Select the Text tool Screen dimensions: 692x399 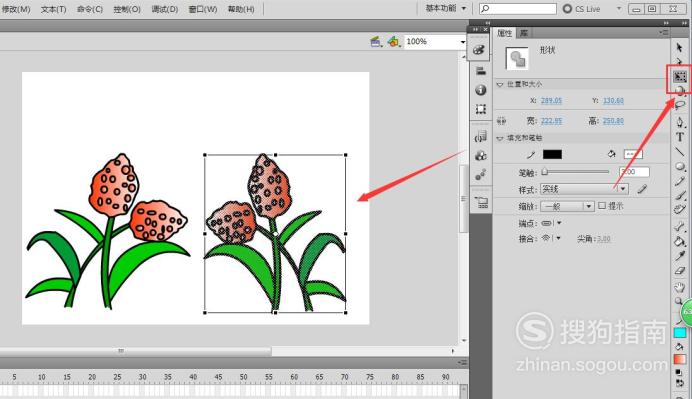tap(680, 137)
